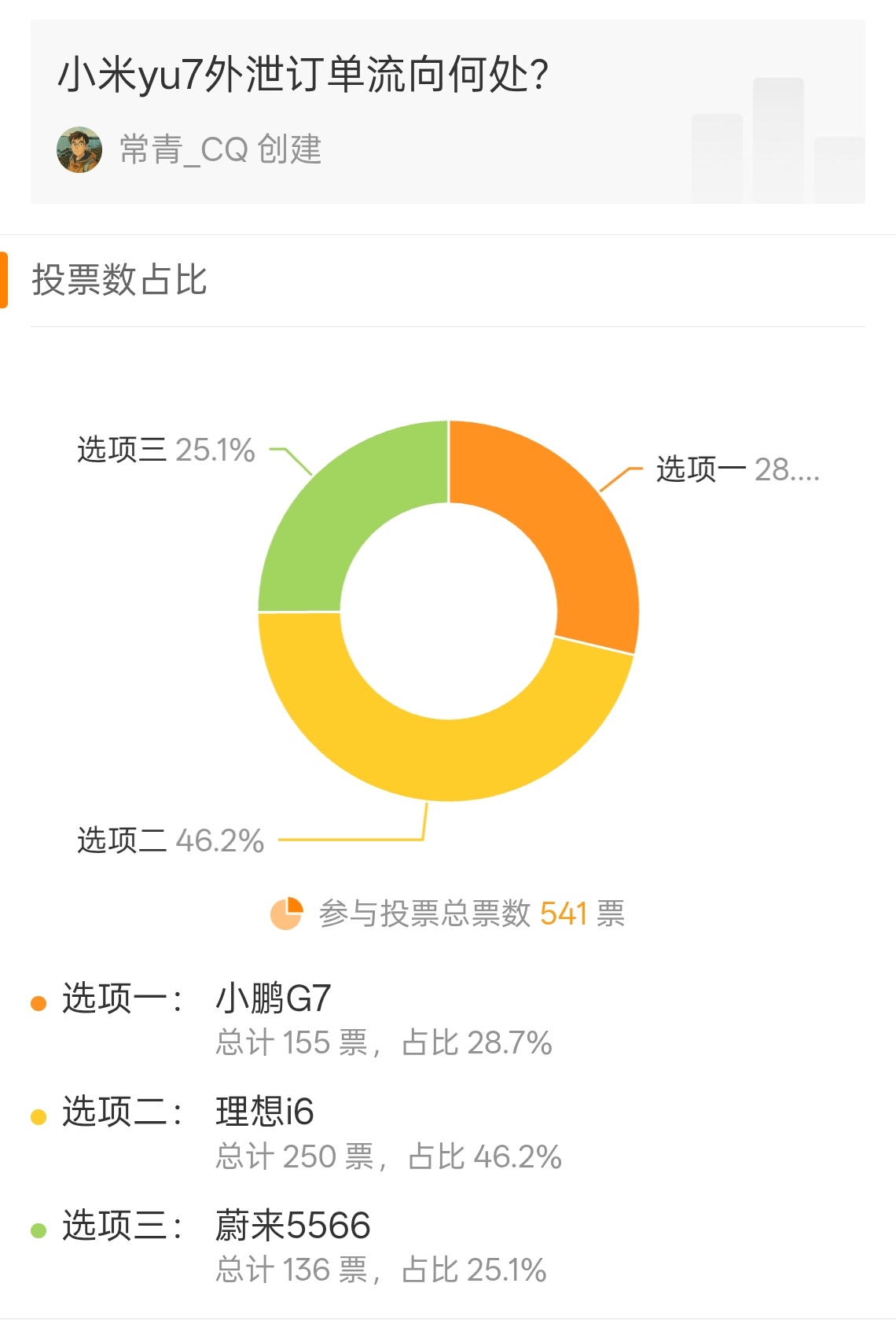Tap the truncated 选项一 28... chart label
896x1320 pixels.
[738, 469]
